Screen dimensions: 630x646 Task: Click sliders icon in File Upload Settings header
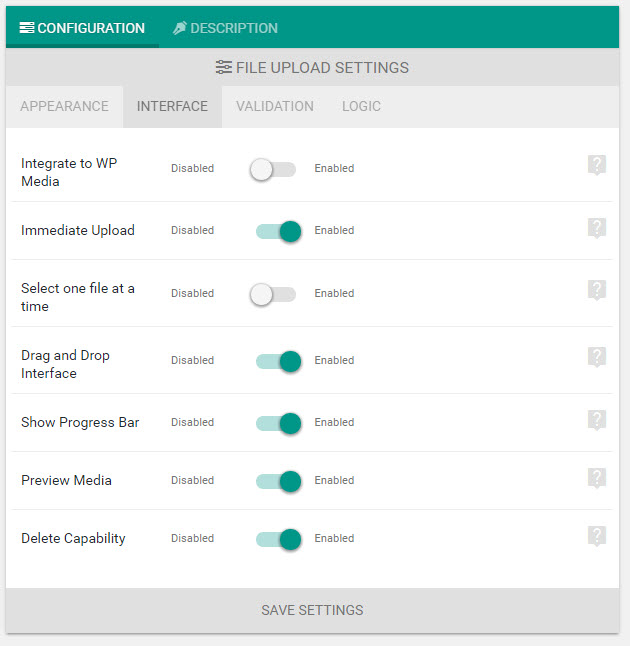point(224,68)
